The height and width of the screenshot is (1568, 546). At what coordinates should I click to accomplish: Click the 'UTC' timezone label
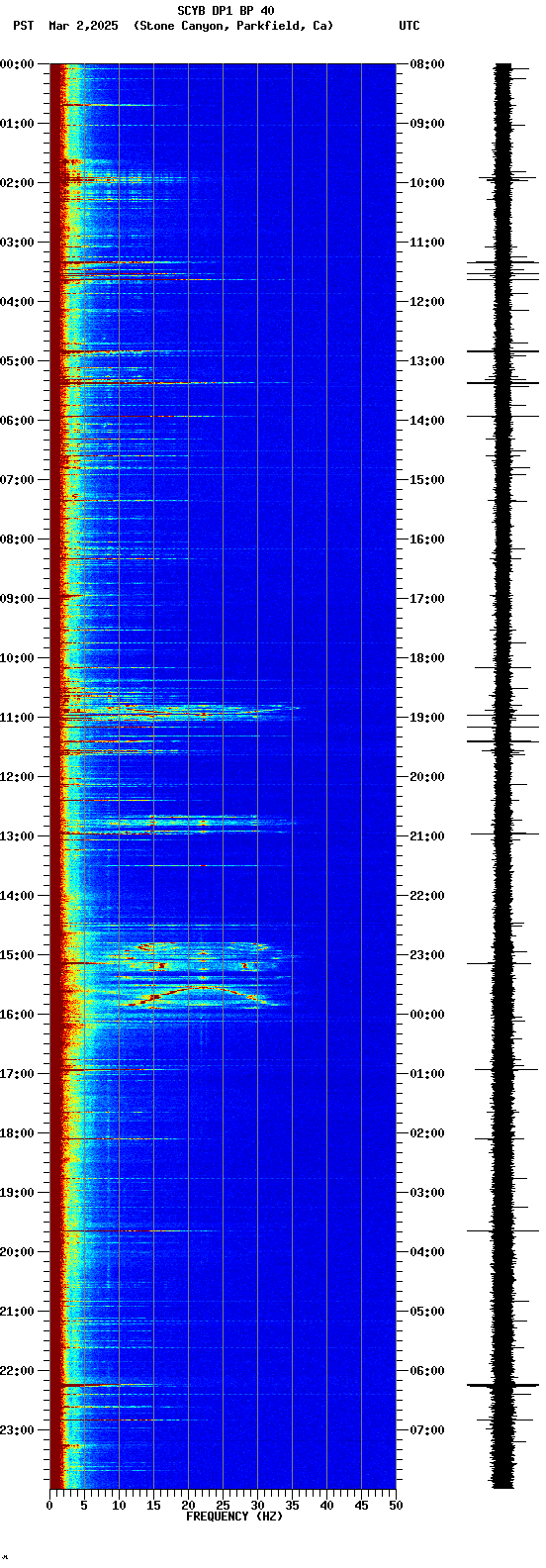click(x=409, y=26)
